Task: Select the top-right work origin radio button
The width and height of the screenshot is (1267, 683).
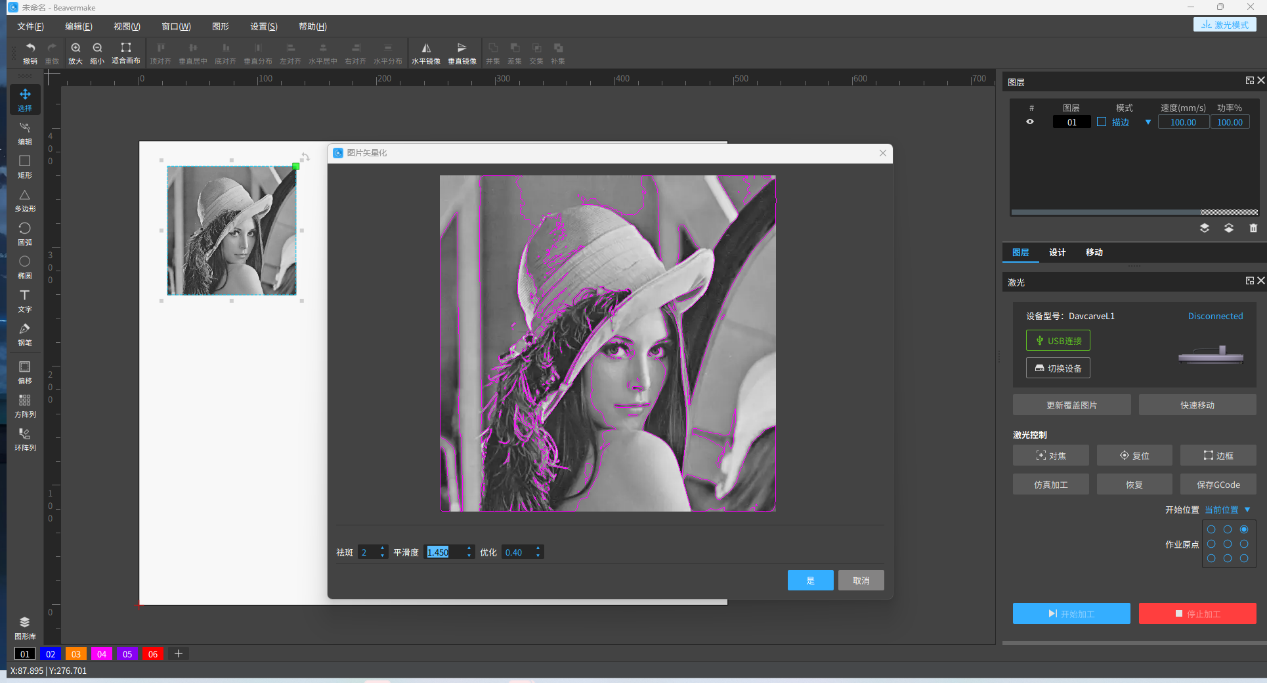Action: 1244,529
